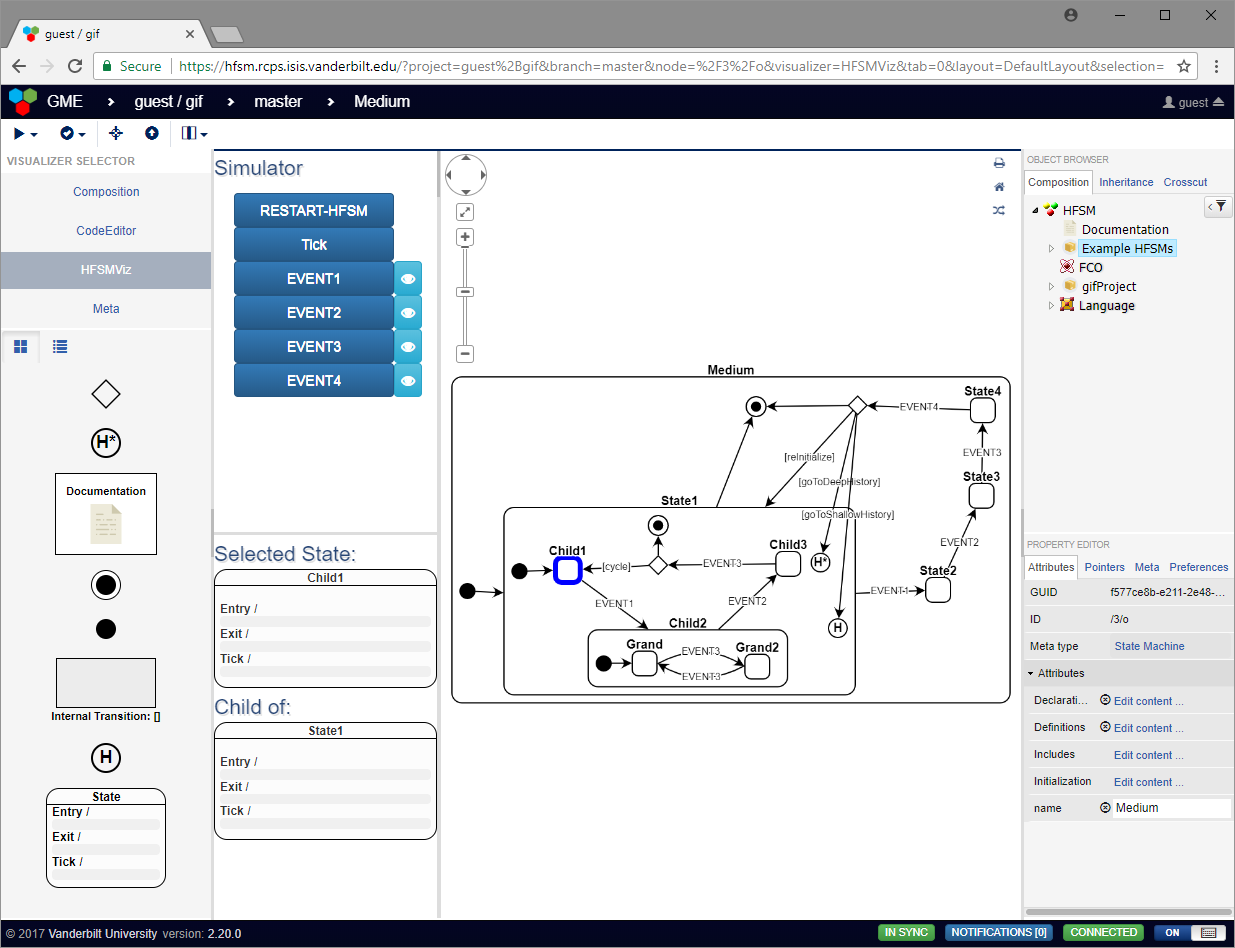Open the Composition visualizer

(x=106, y=192)
